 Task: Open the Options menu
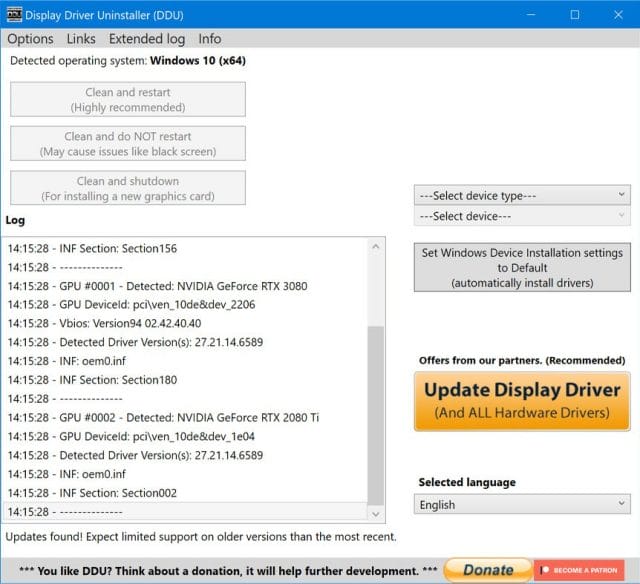[x=30, y=39]
